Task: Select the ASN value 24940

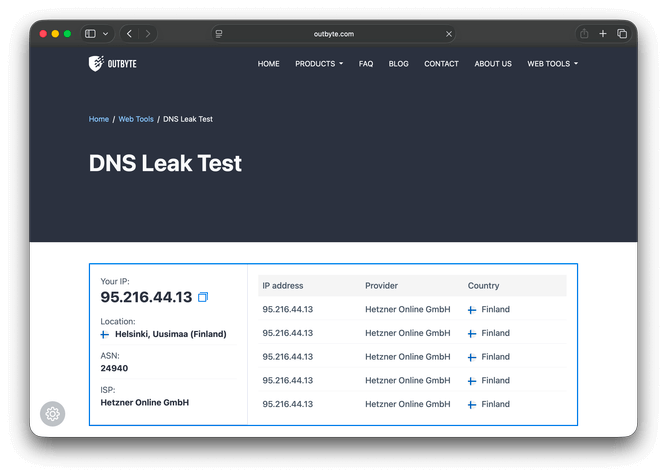Action: coord(114,368)
